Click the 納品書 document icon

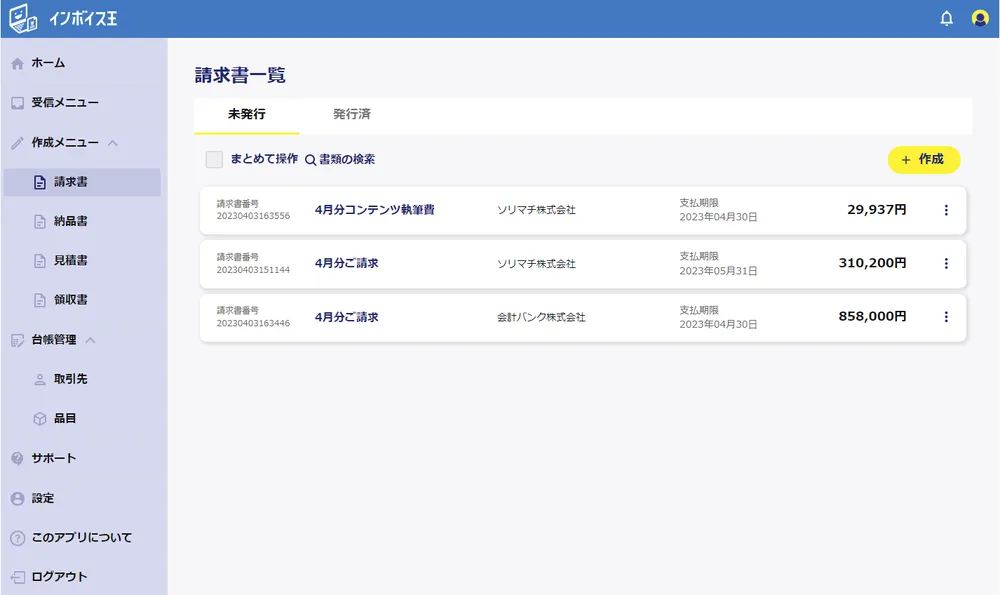pyautogui.click(x=40, y=222)
